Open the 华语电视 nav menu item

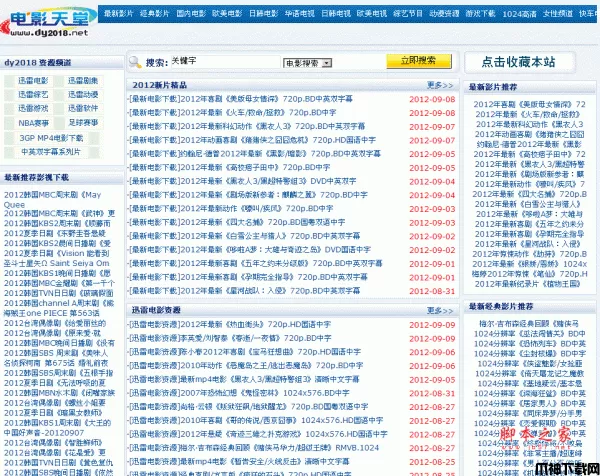300,13
